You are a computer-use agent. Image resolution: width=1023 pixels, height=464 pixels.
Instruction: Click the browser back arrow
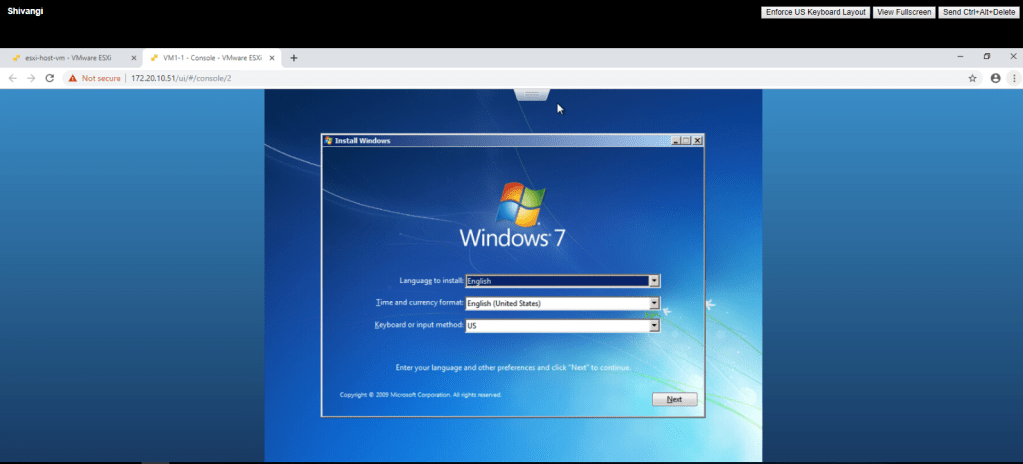(x=13, y=78)
